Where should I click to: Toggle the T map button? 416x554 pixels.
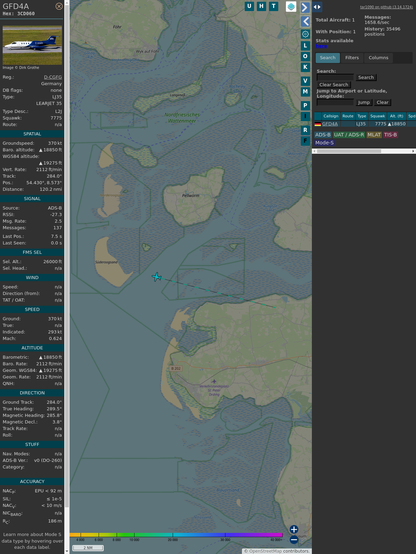click(x=273, y=6)
